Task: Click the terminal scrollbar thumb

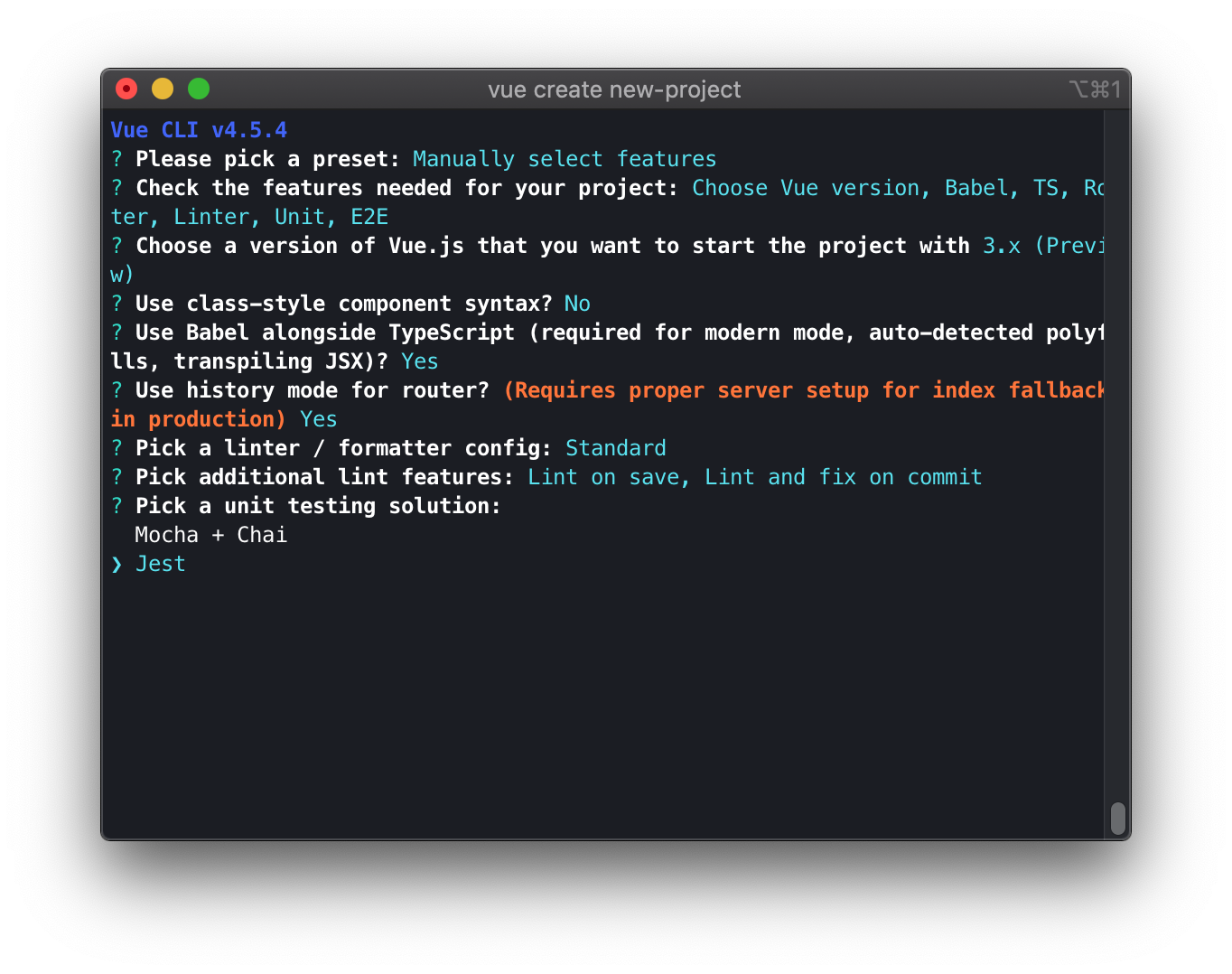Action: (x=1118, y=819)
